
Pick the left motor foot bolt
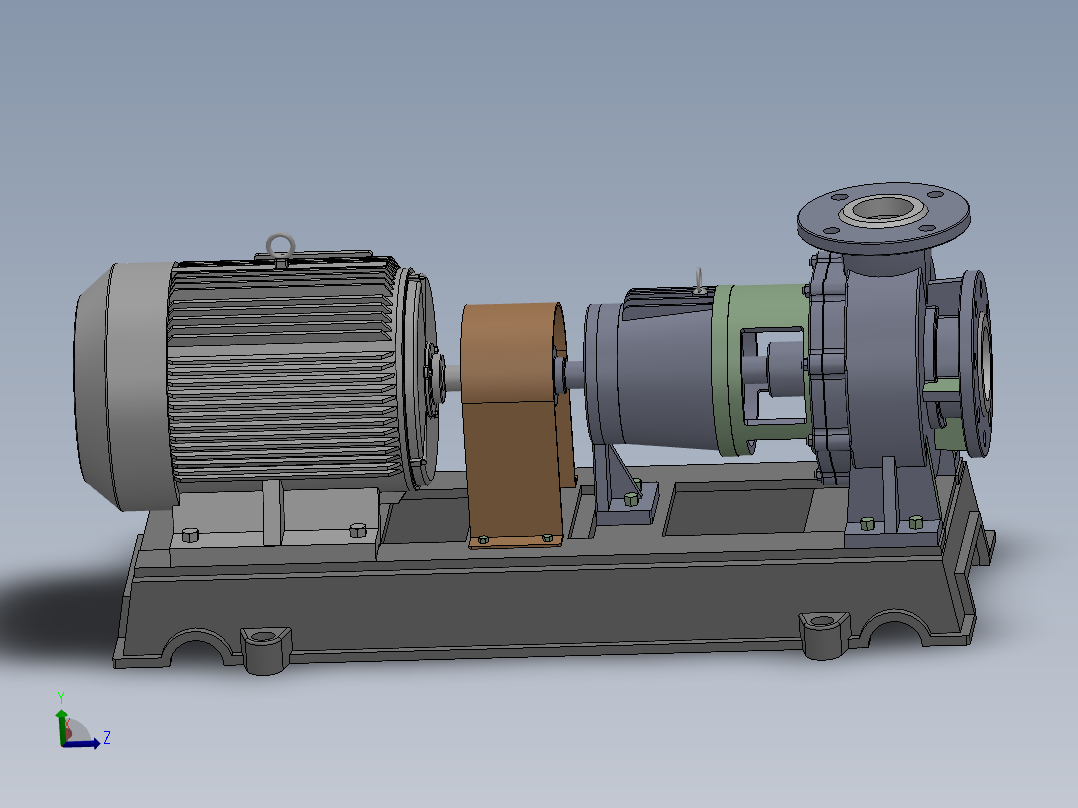(x=190, y=534)
